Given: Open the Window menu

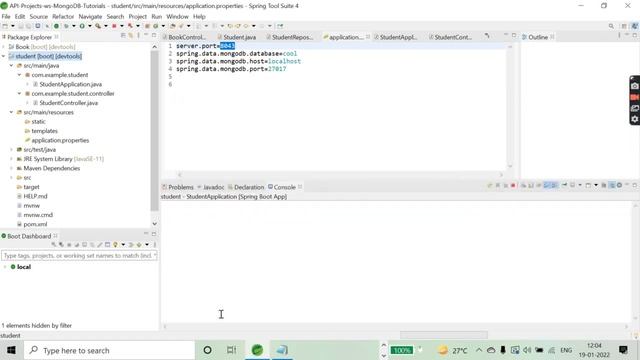Looking at the screenshot, I should tap(177, 17).
